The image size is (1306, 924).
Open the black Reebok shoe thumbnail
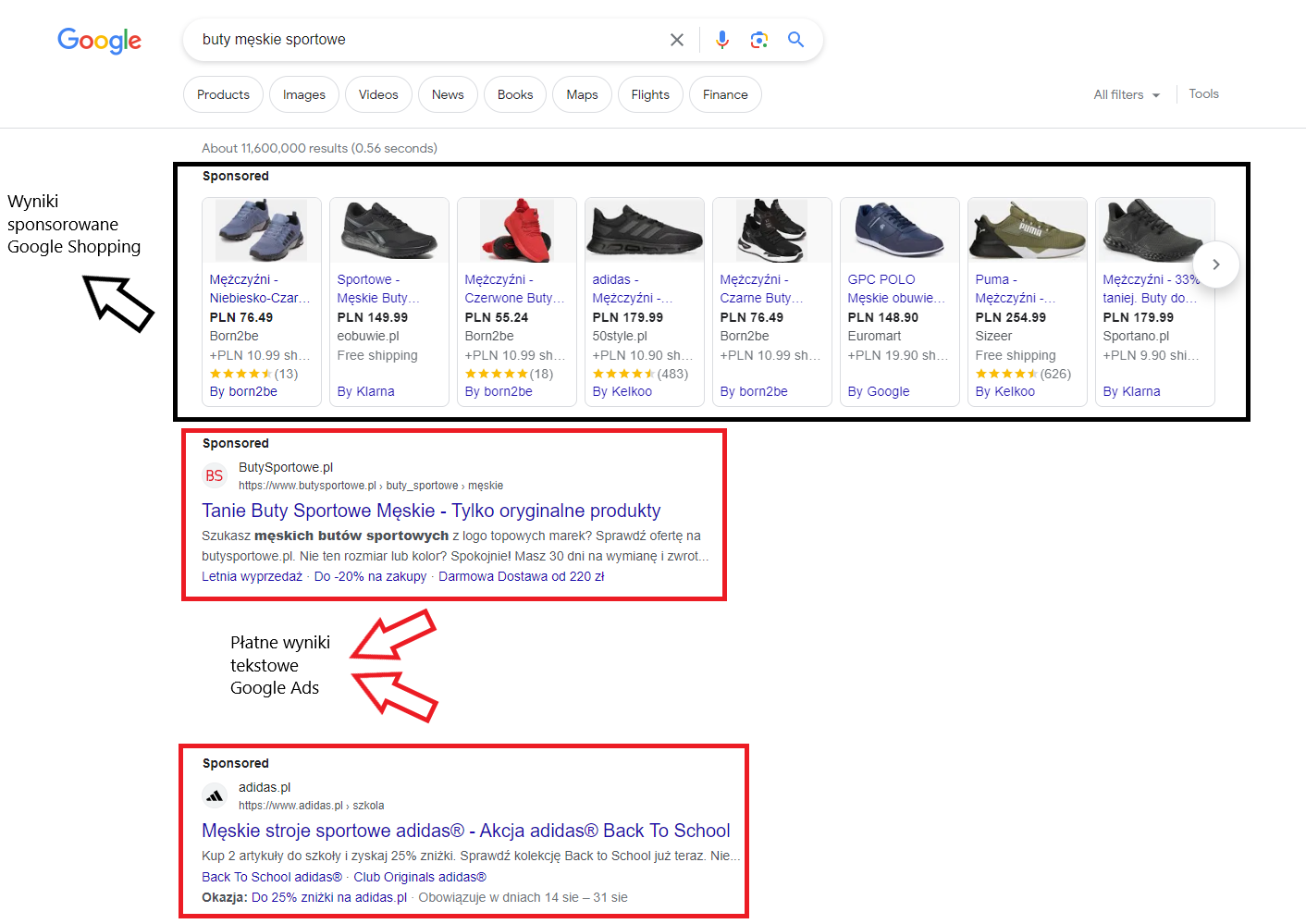tap(389, 230)
